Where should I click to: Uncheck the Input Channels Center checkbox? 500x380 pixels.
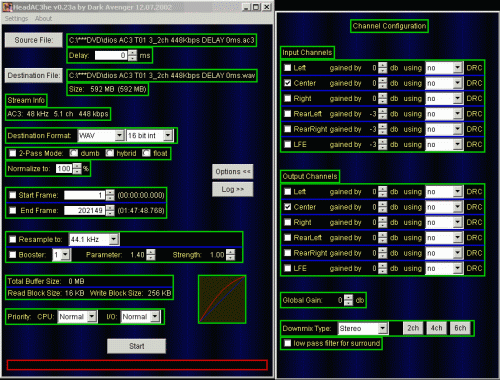point(288,83)
